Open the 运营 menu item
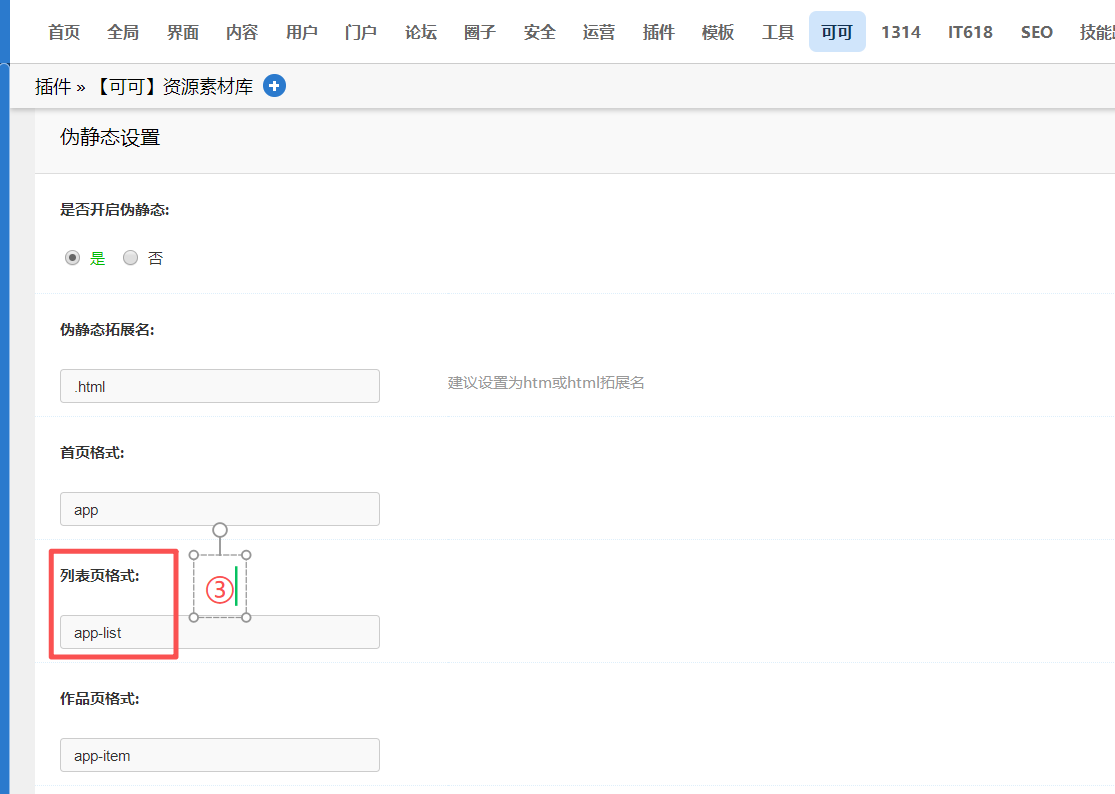The width and height of the screenshot is (1115, 794). pos(598,31)
